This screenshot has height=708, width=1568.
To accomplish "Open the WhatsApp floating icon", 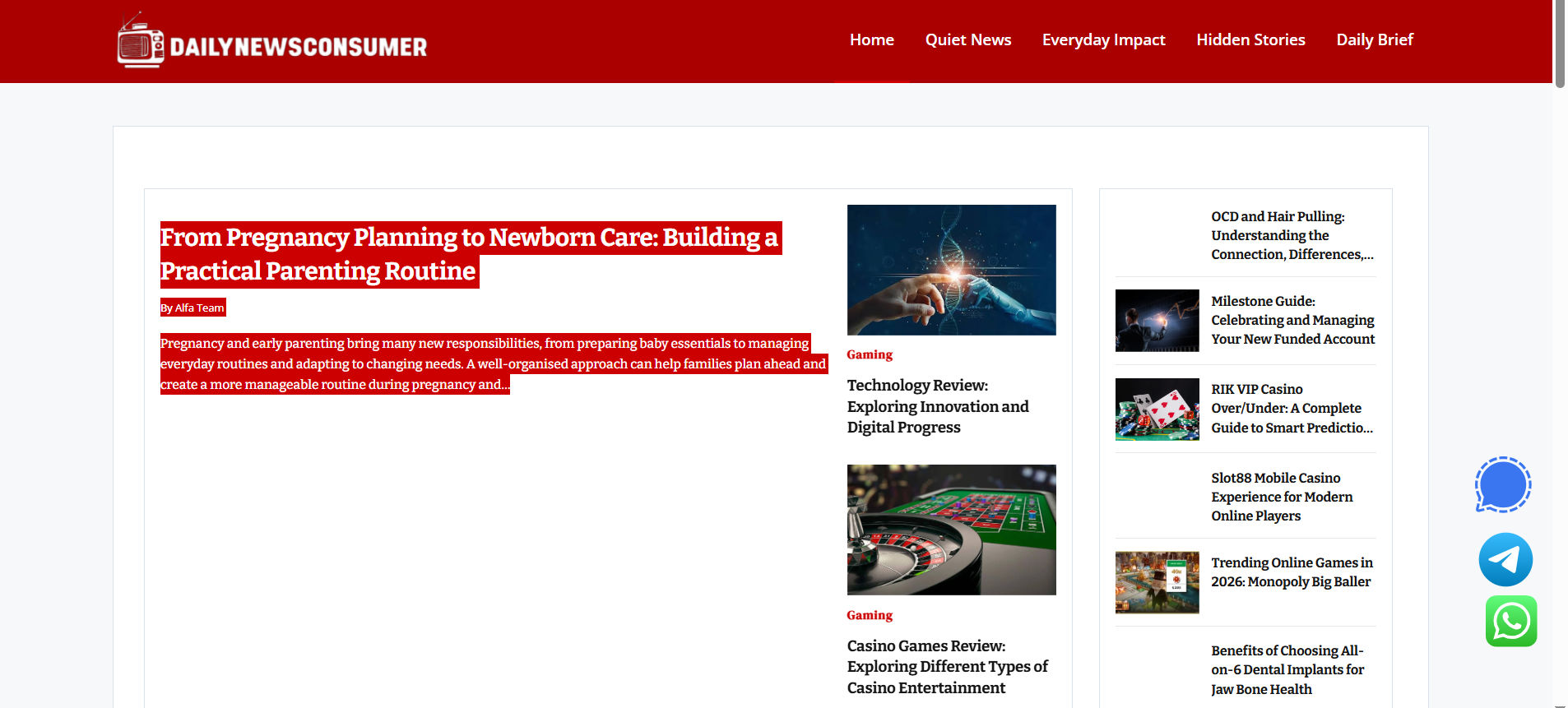I will pyautogui.click(x=1511, y=621).
